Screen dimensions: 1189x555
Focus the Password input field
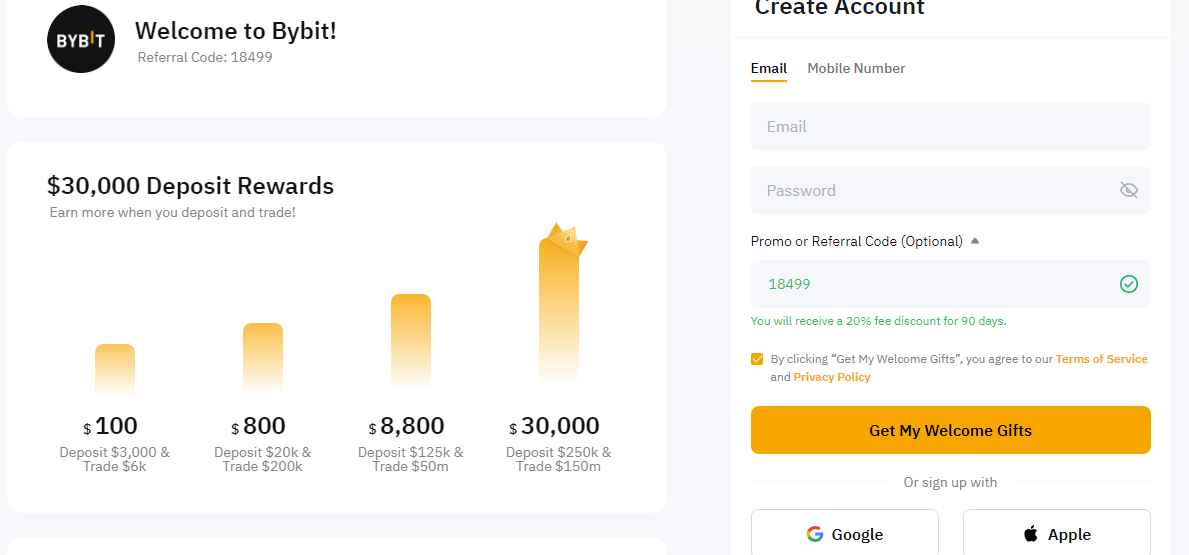click(x=951, y=190)
